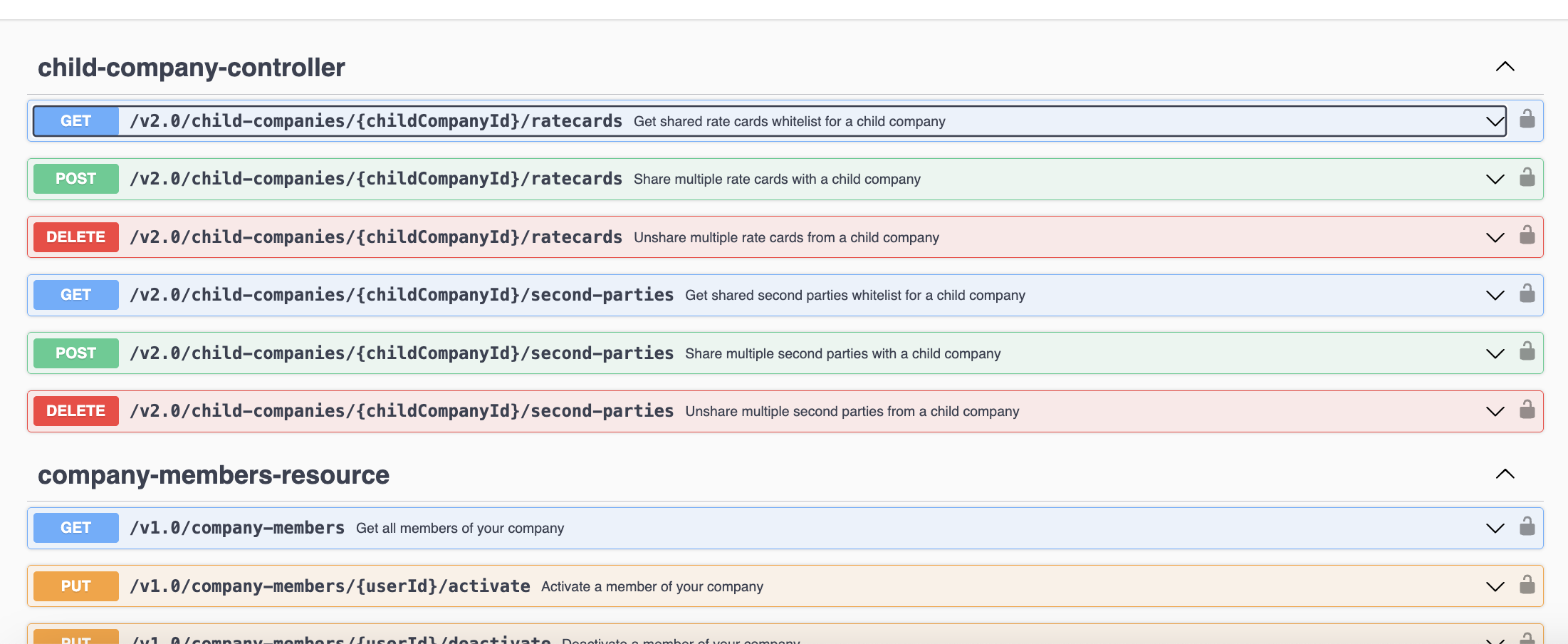Click lock icon on GET ratecards endpoint

pos(1527,119)
